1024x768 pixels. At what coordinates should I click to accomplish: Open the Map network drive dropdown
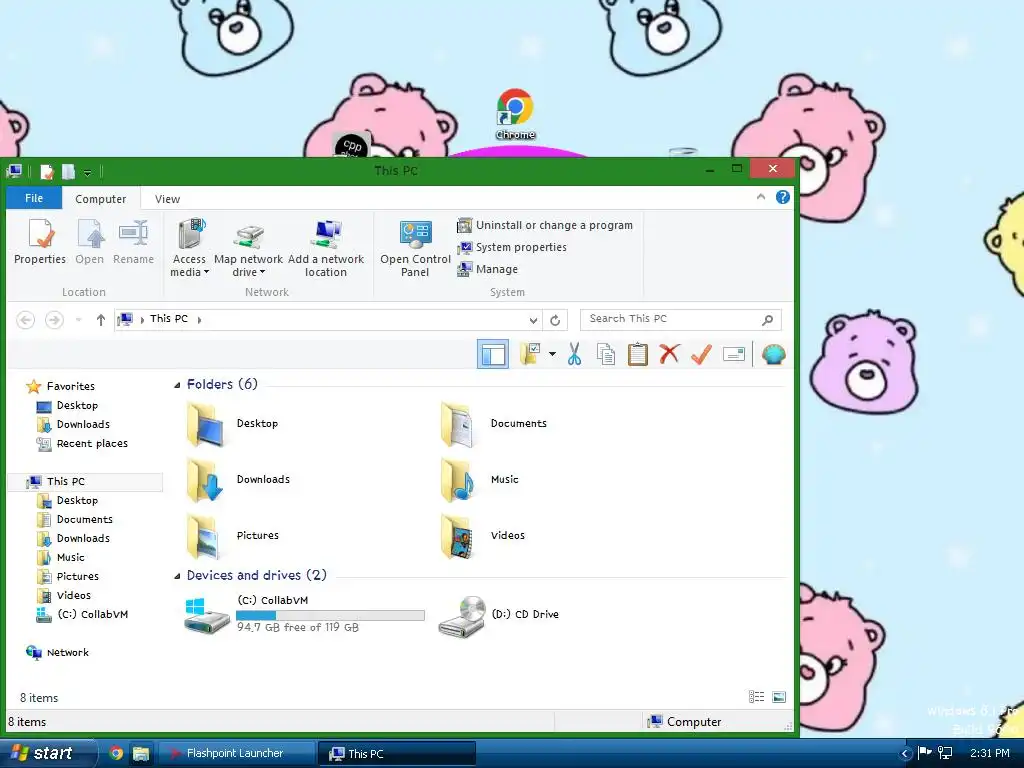pos(248,248)
